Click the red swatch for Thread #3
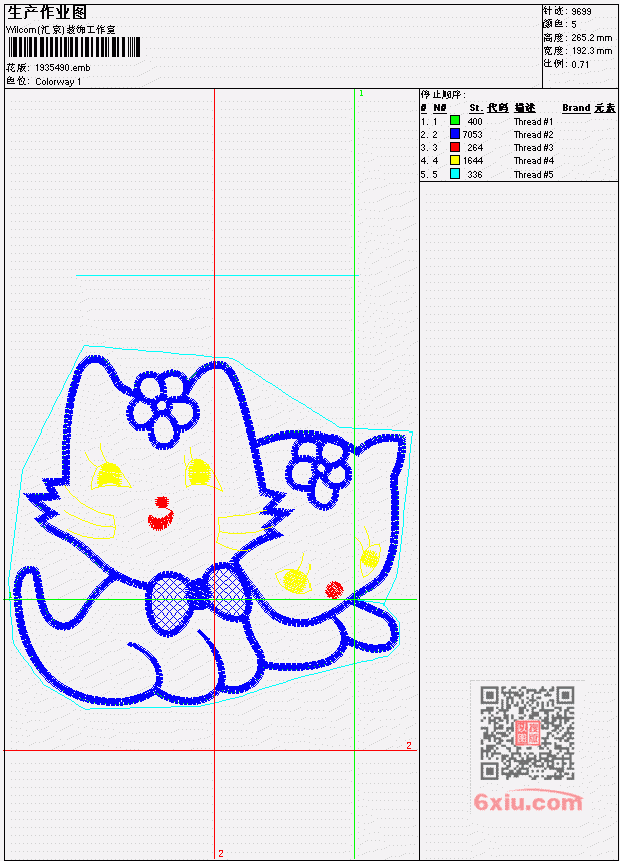The height and width of the screenshot is (861, 620). 455,147
